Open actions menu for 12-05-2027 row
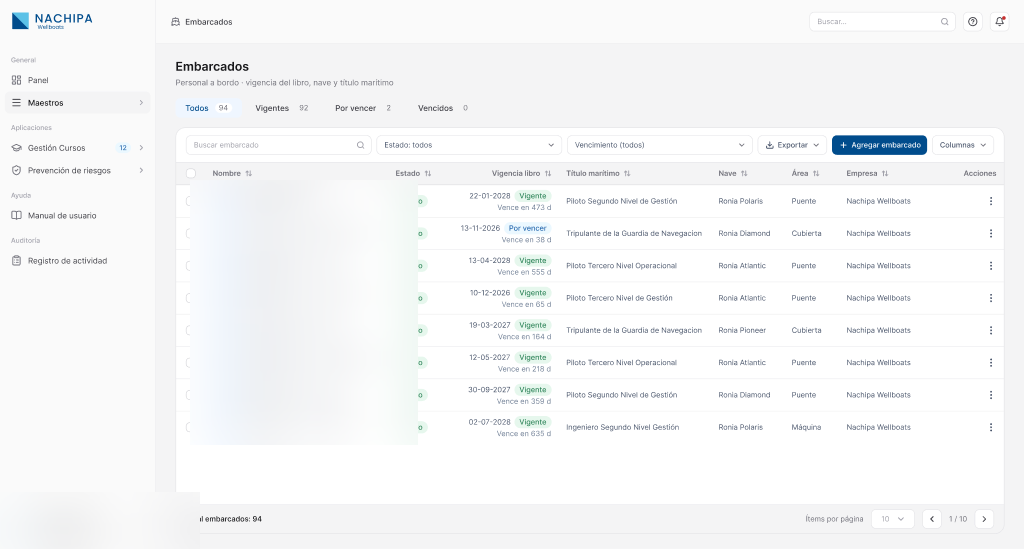This screenshot has width=1024, height=549. pyautogui.click(x=991, y=363)
